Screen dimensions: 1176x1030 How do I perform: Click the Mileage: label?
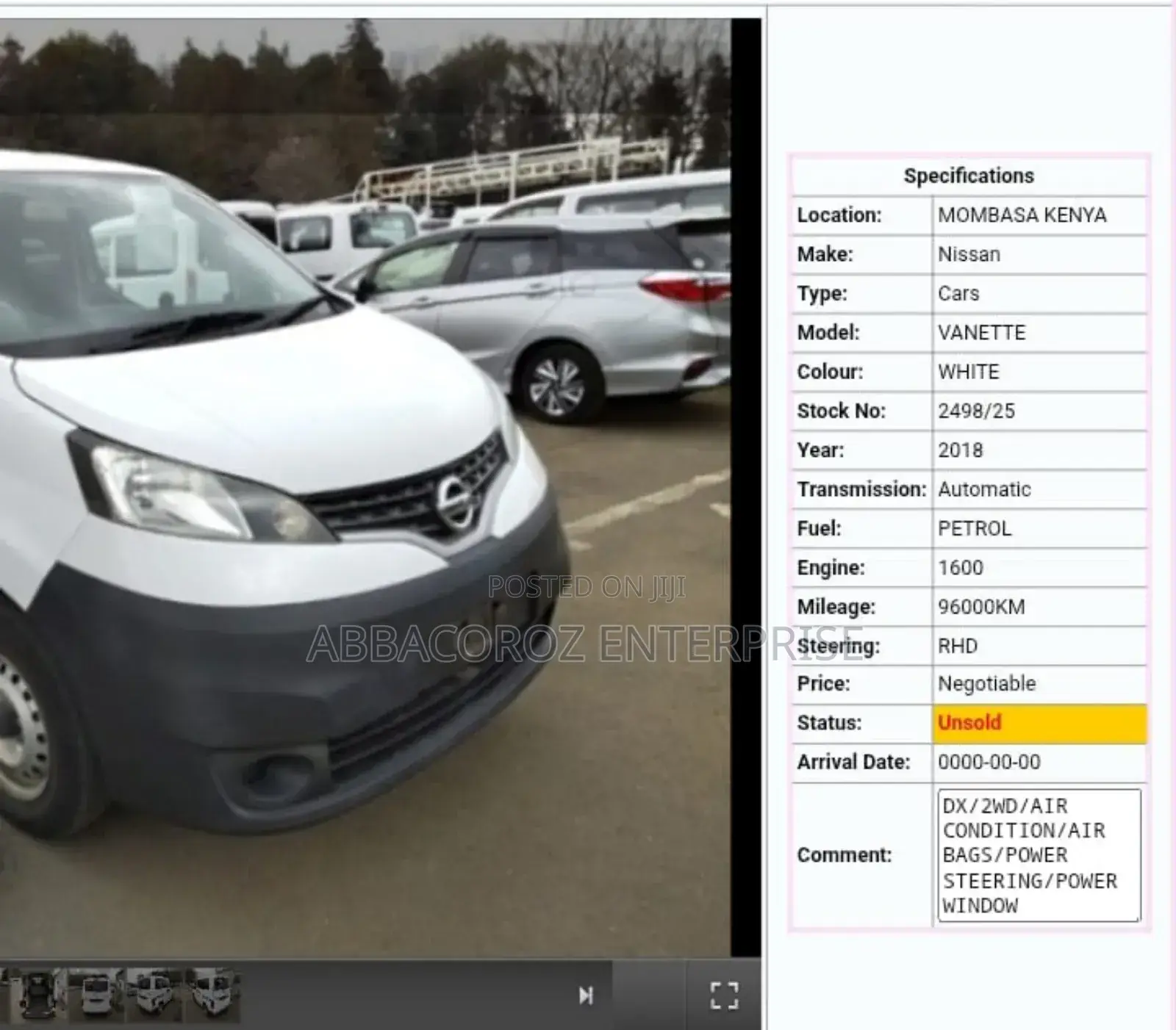coord(836,607)
